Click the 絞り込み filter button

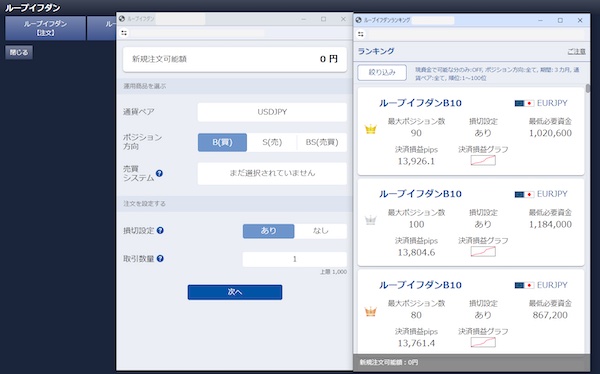[x=382, y=72]
